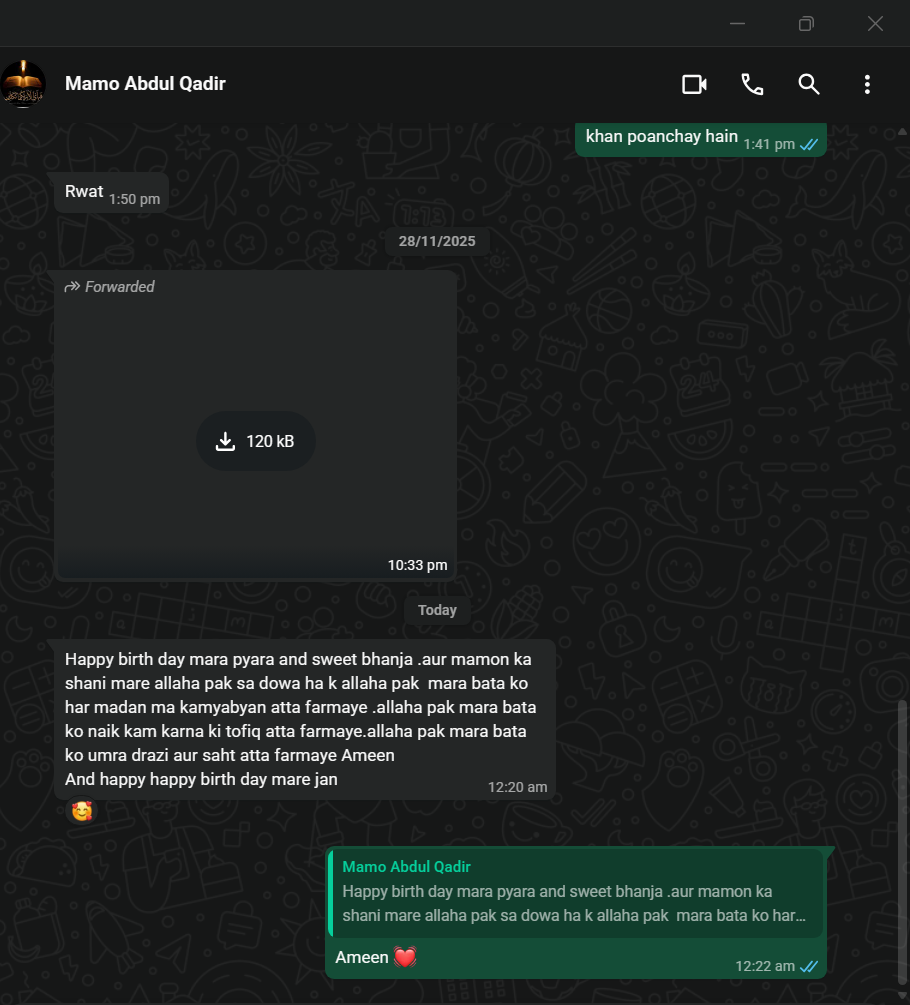
Task: Click the 28/11/2025 date divider
Action: point(437,241)
